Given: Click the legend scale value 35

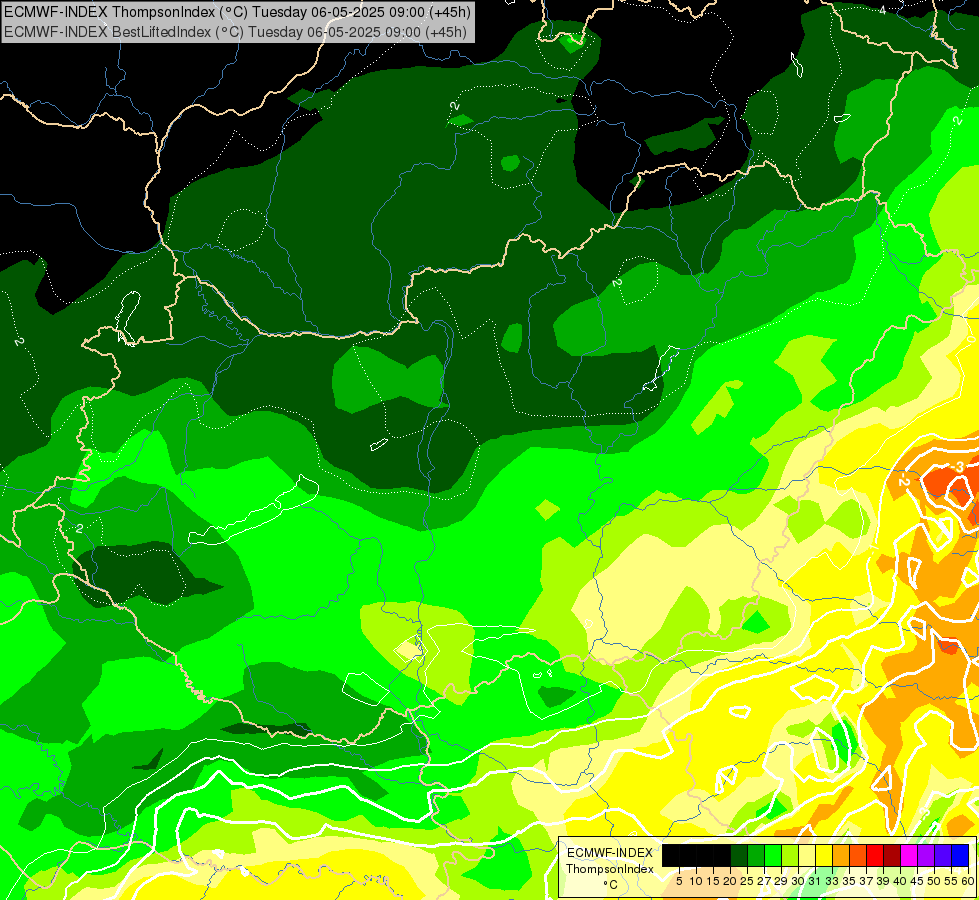Looking at the screenshot, I should coord(850,881).
